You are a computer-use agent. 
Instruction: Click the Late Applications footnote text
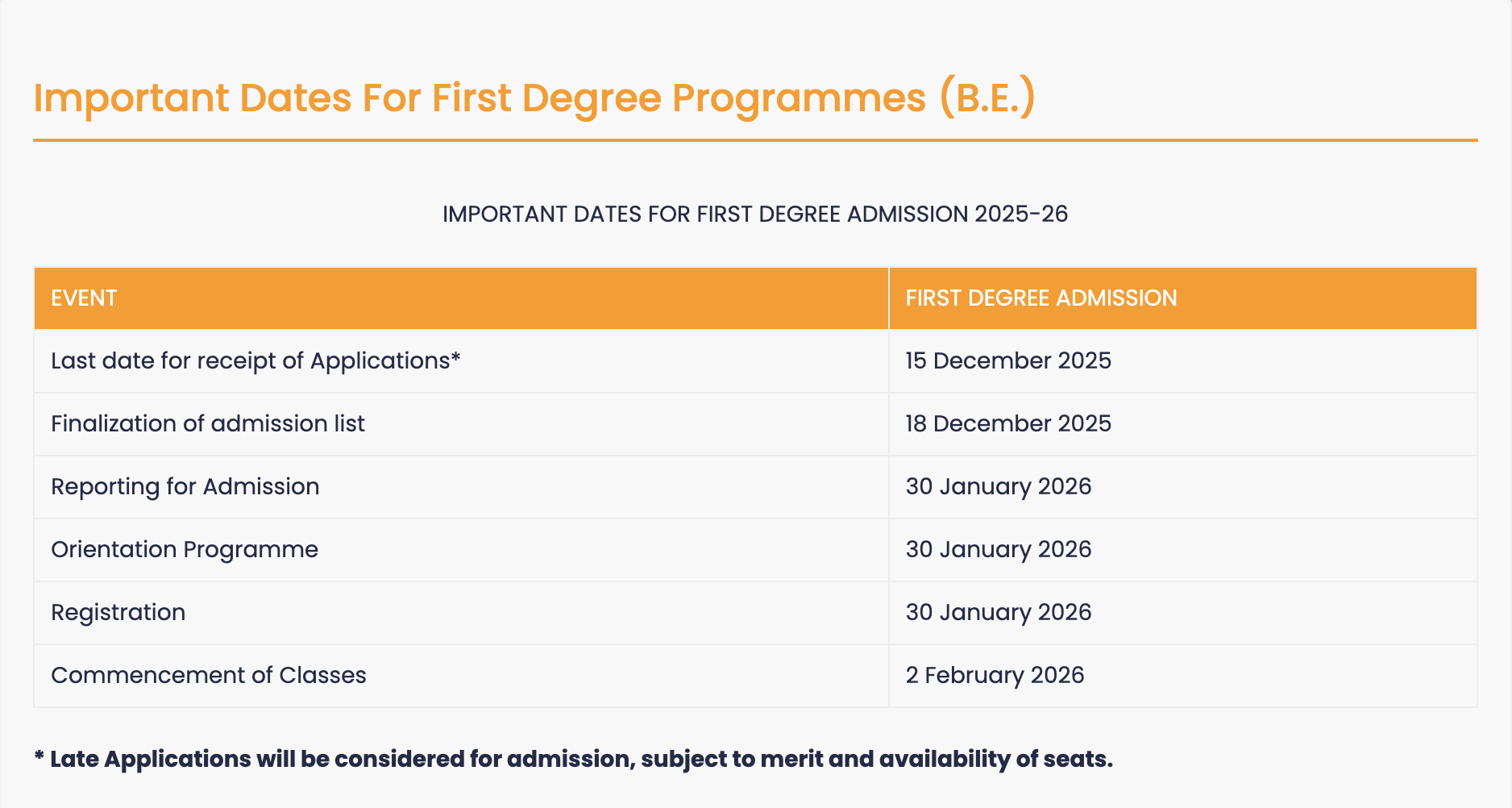[x=573, y=760]
